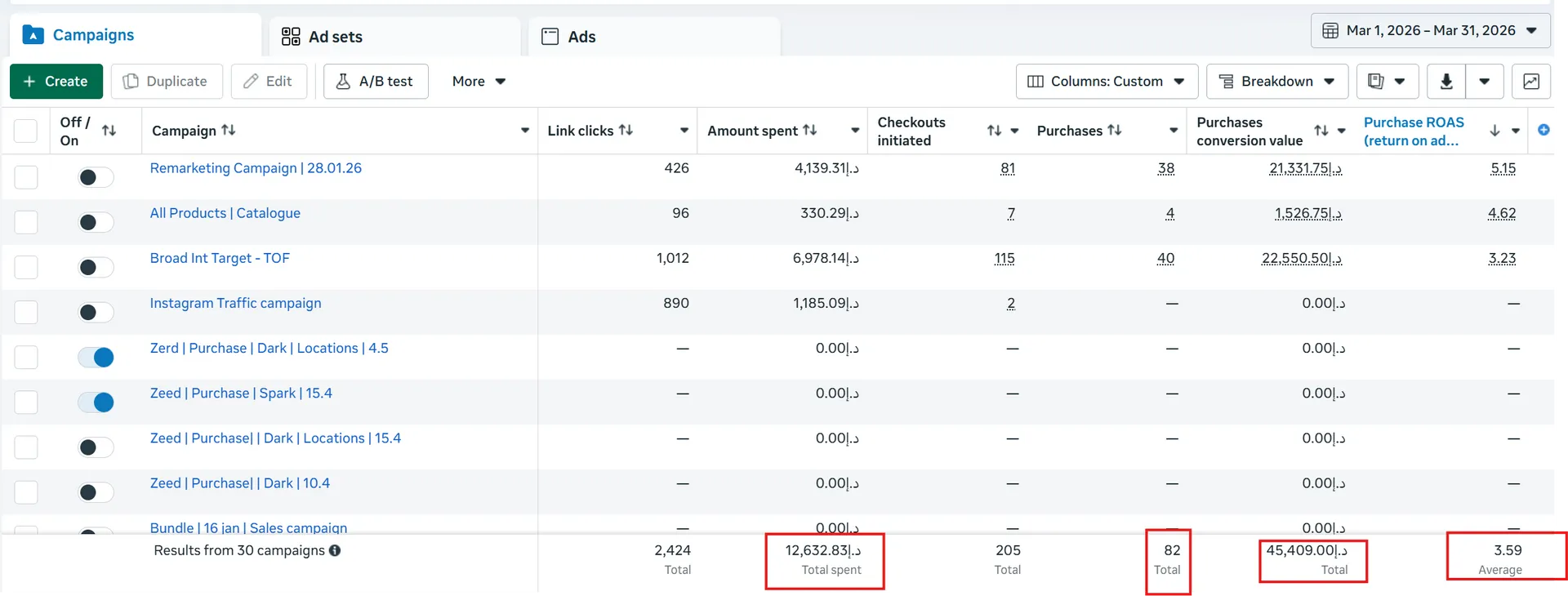The width and height of the screenshot is (1568, 596).
Task: Open the Breakdown dropdown
Action: pyautogui.click(x=1276, y=82)
